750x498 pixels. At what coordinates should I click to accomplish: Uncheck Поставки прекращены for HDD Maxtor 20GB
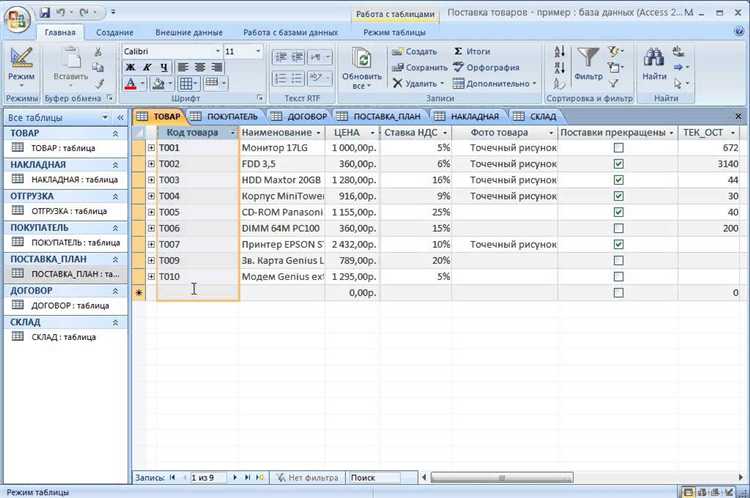(x=618, y=180)
